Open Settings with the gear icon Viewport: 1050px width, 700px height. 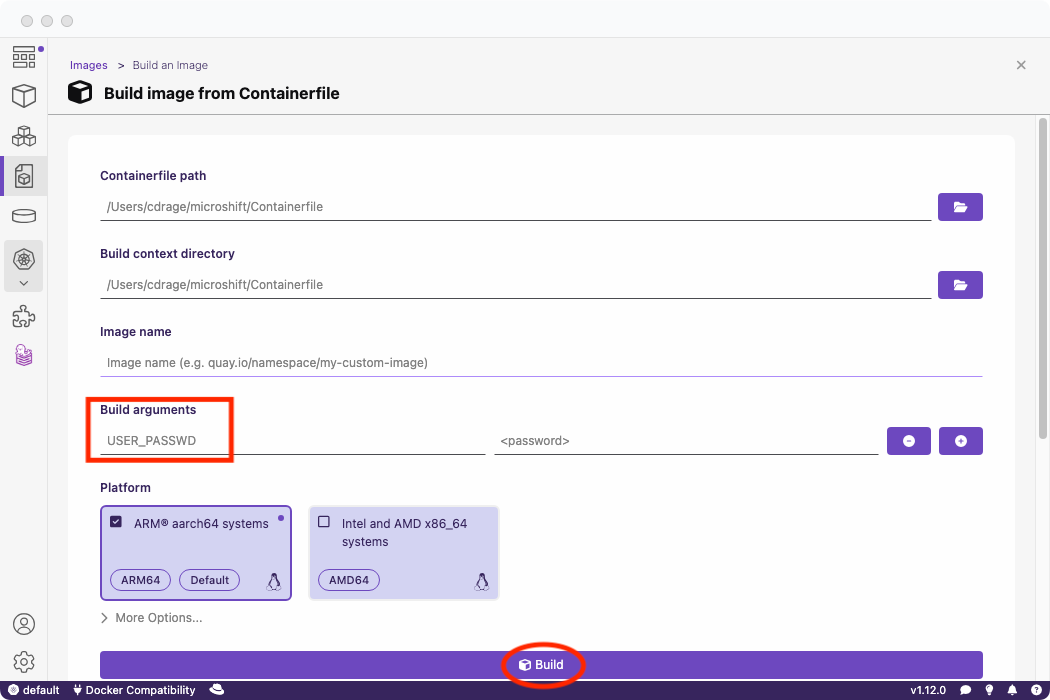(24, 662)
